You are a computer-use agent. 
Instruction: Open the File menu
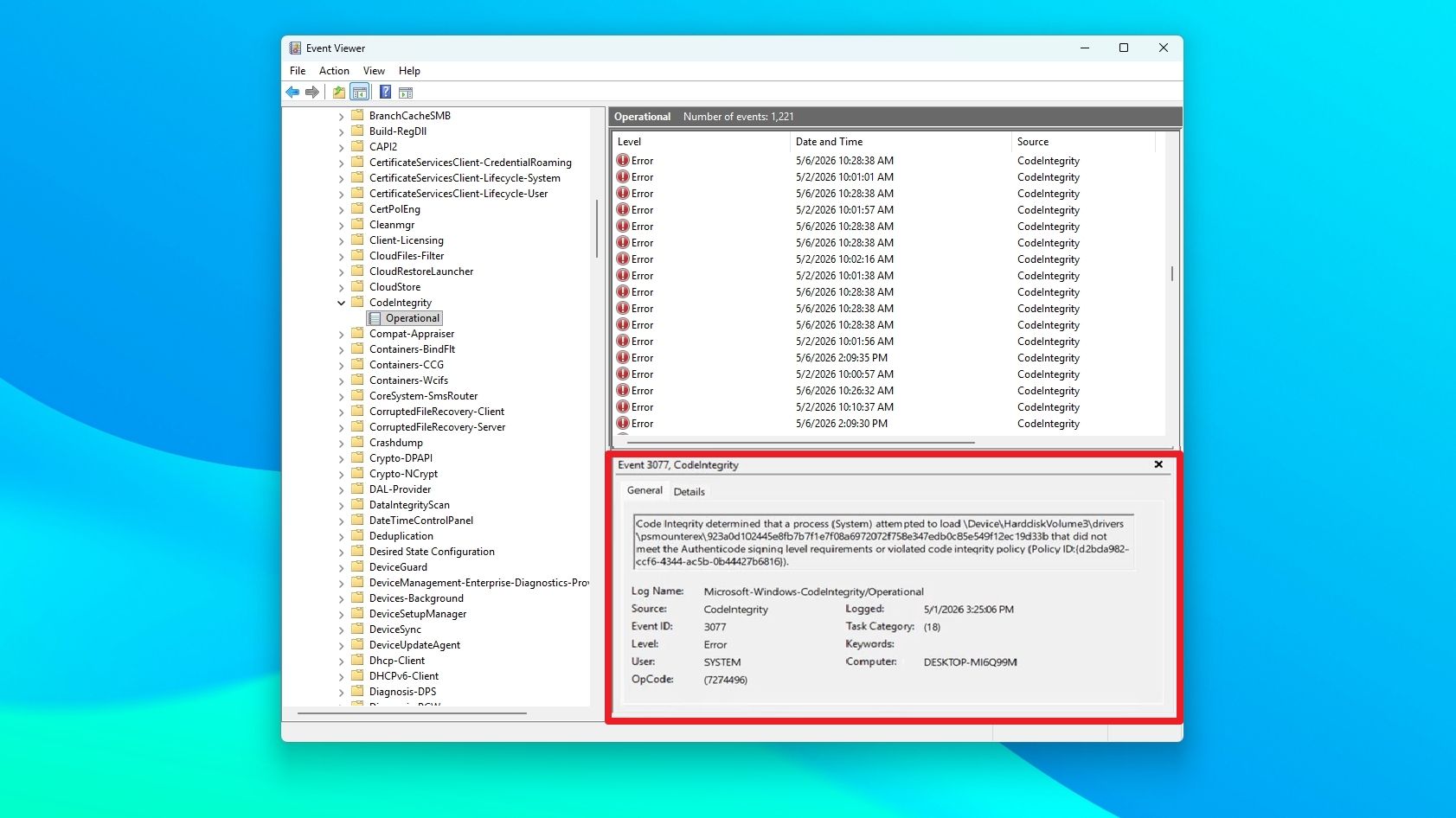(298, 71)
